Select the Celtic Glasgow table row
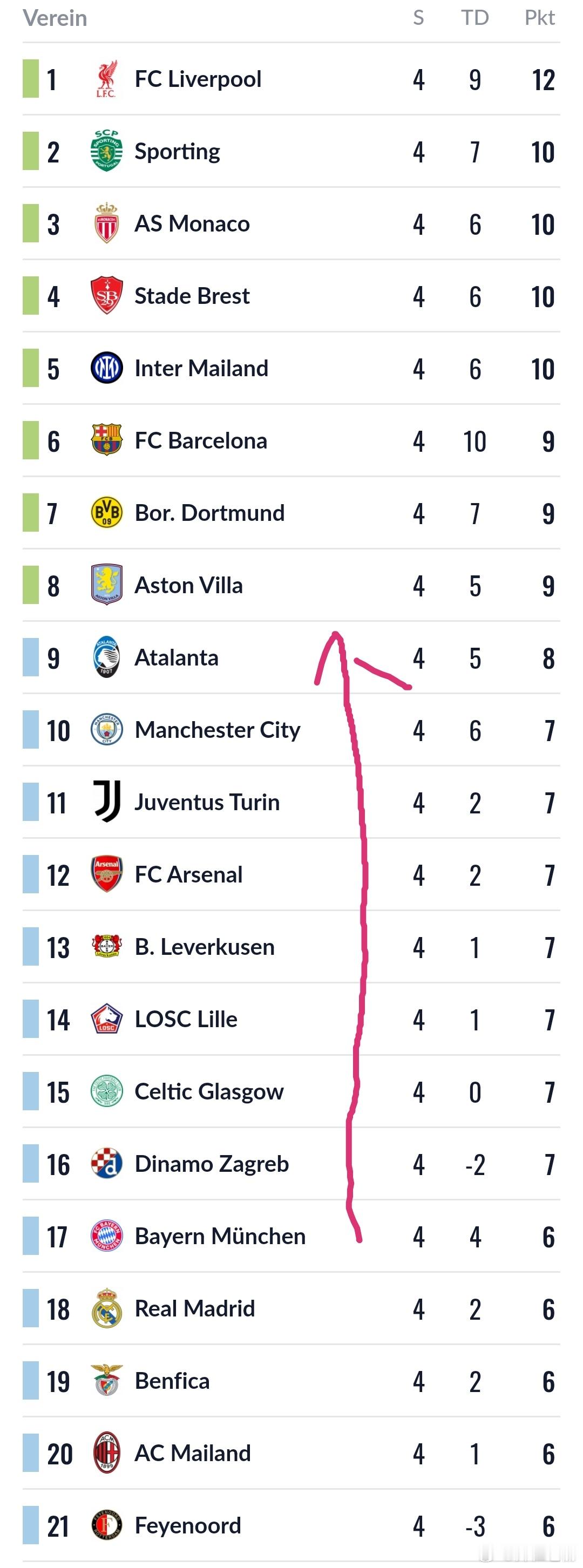The width and height of the screenshot is (583, 1568). point(291,1091)
